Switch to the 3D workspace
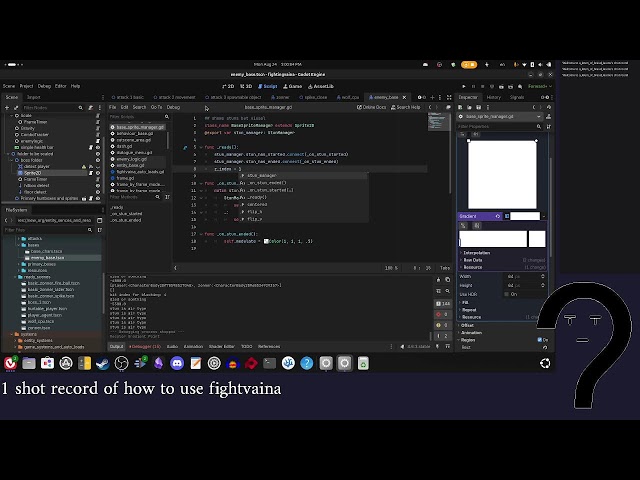This screenshot has width=640, height=480. click(246, 86)
